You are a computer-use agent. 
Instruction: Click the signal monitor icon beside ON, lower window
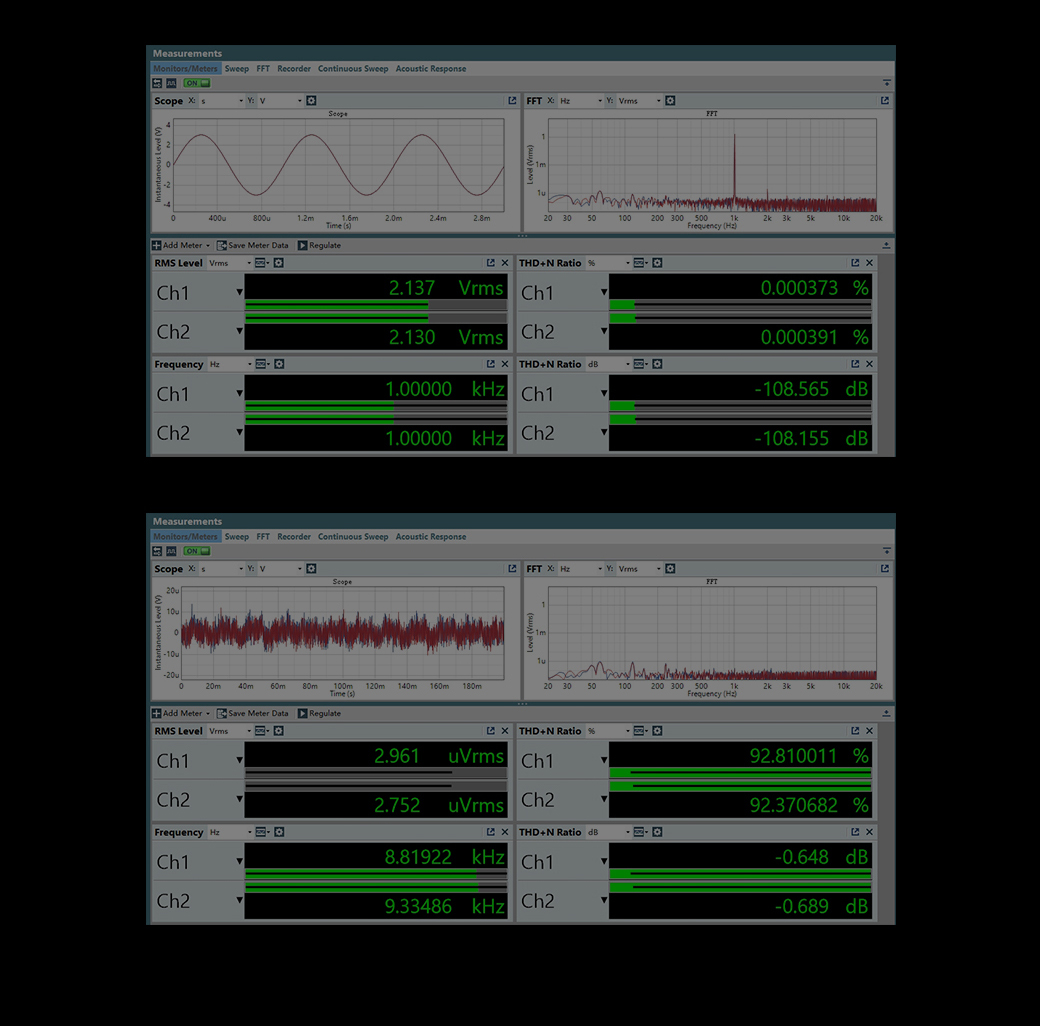(x=171, y=551)
